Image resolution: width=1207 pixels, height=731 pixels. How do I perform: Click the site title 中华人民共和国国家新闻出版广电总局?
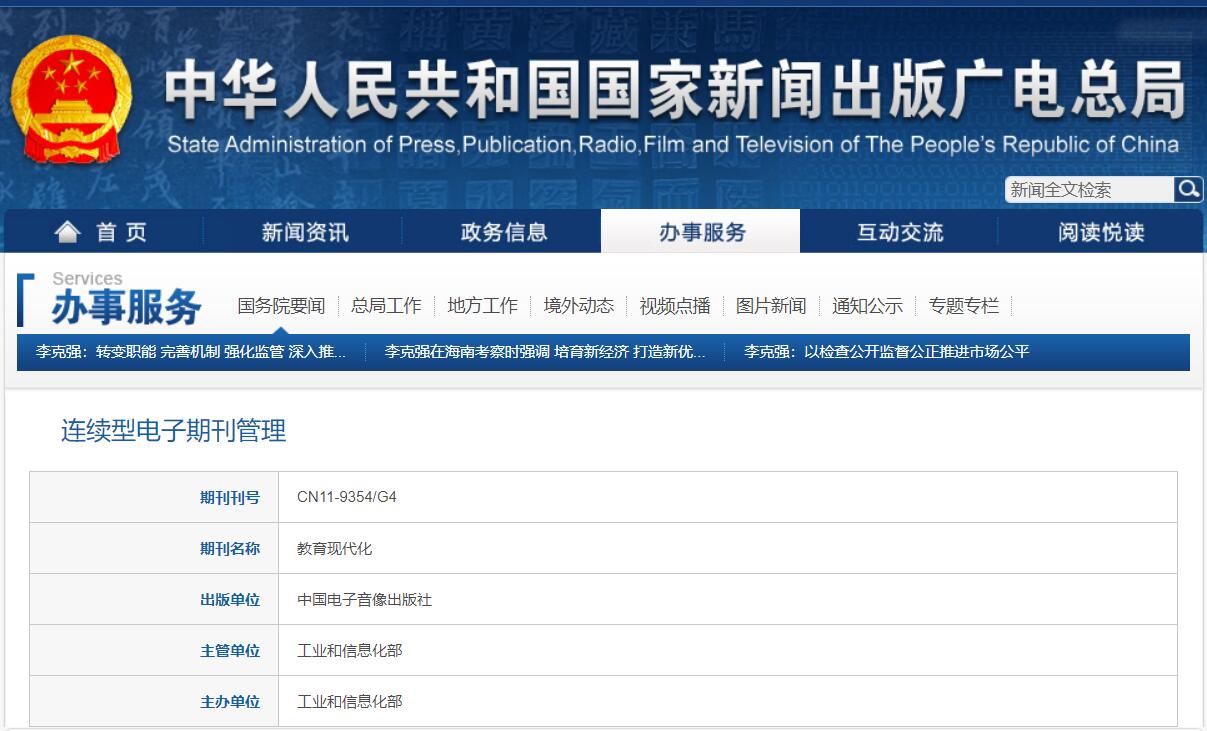[674, 91]
